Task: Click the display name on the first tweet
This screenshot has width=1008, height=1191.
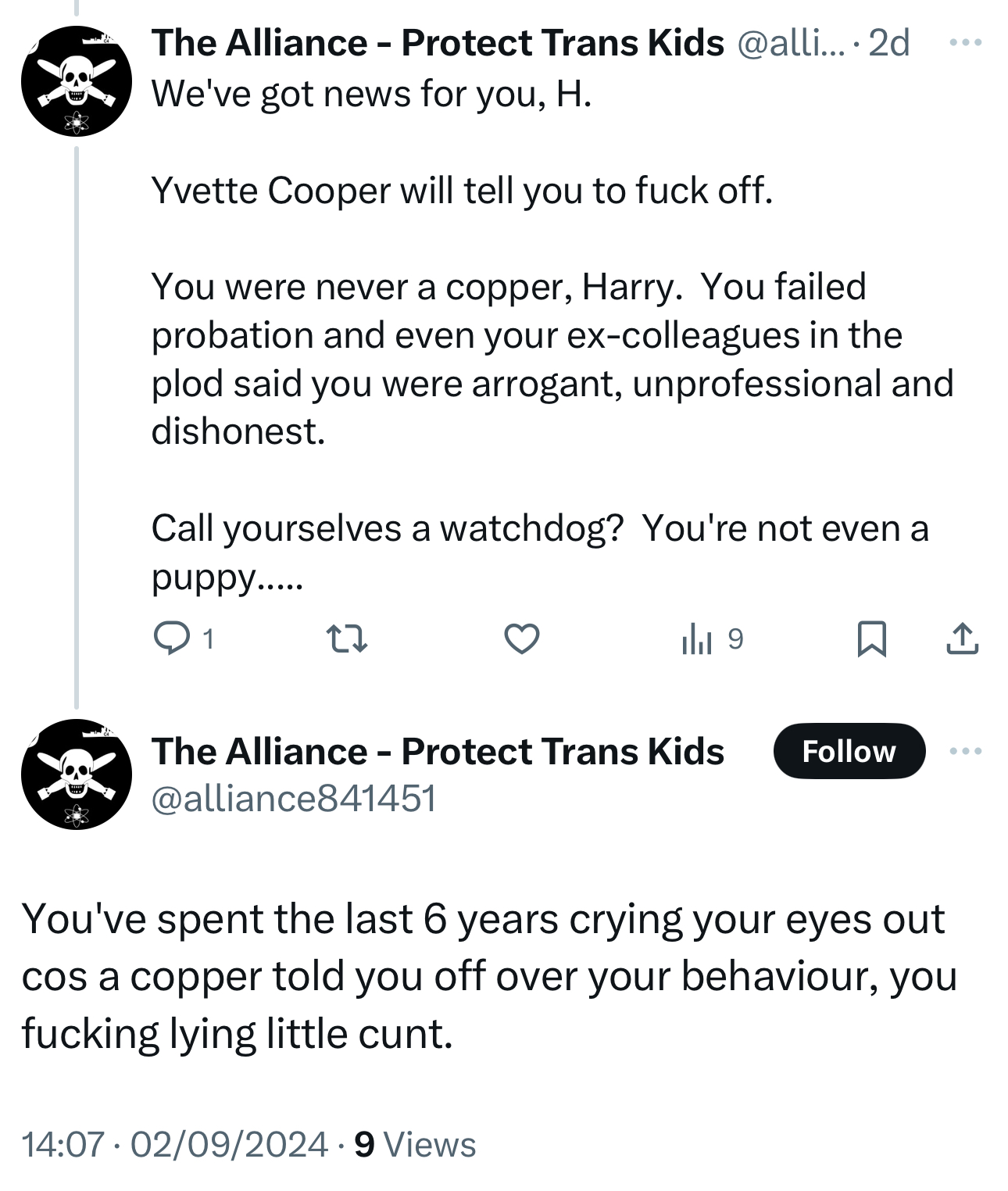Action: pos(438,43)
